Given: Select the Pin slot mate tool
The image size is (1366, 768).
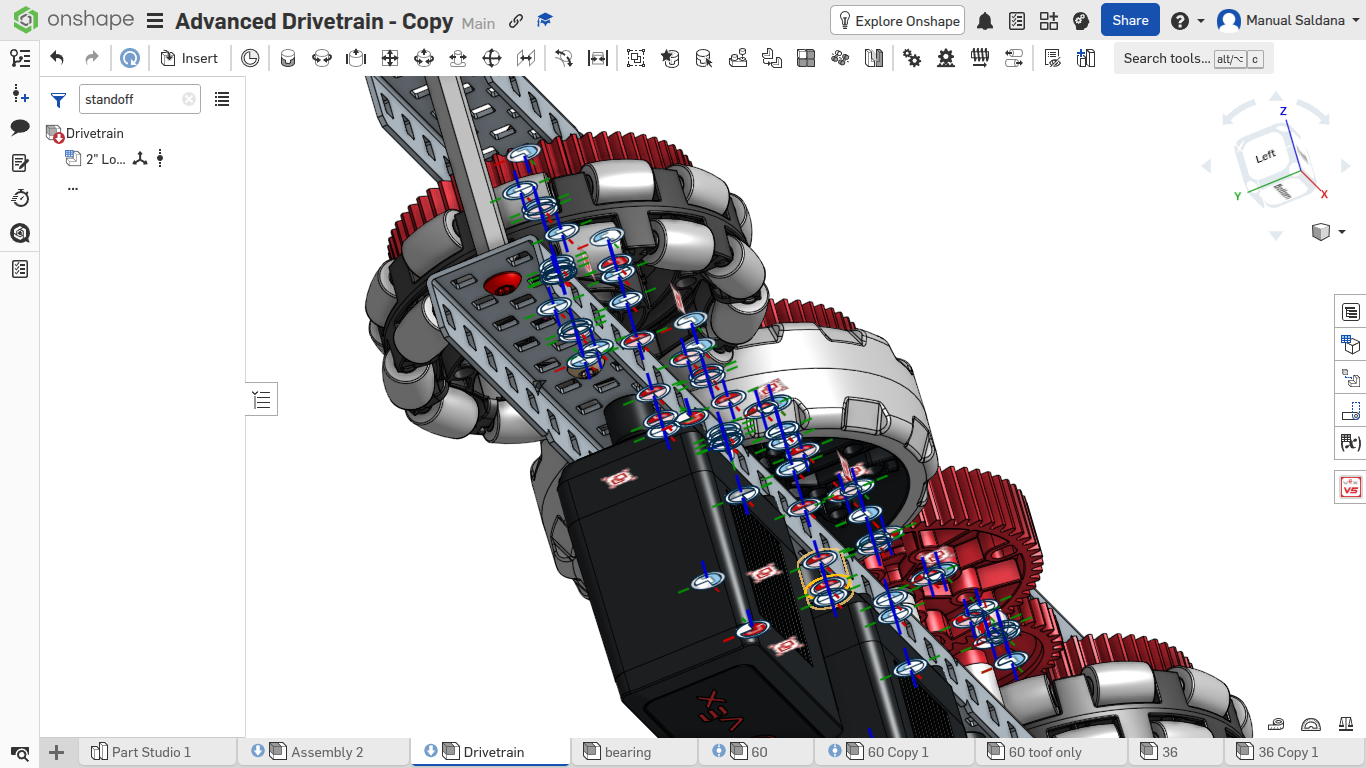Looking at the screenshot, I should click(x=458, y=58).
